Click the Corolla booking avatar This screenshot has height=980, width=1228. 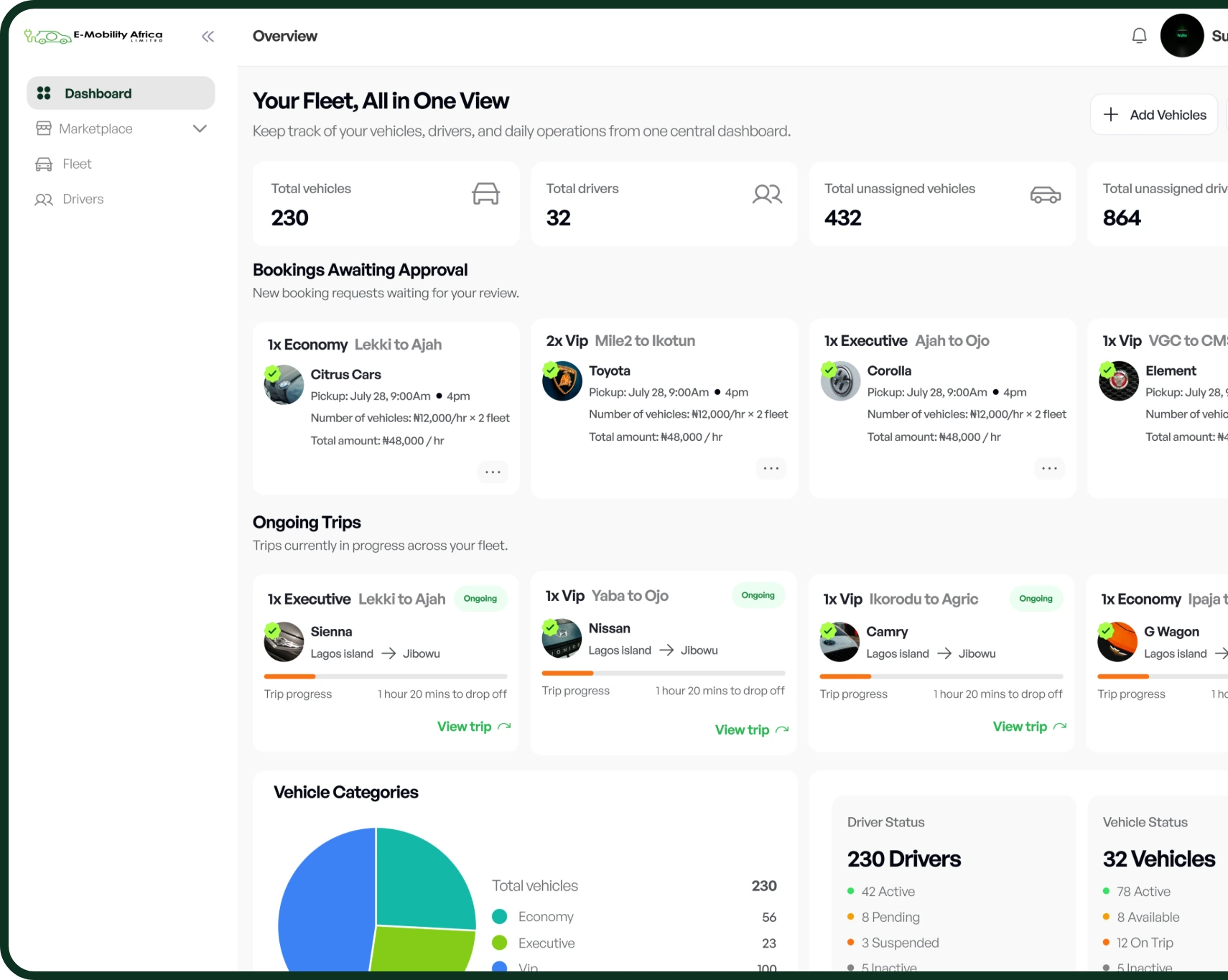840,381
